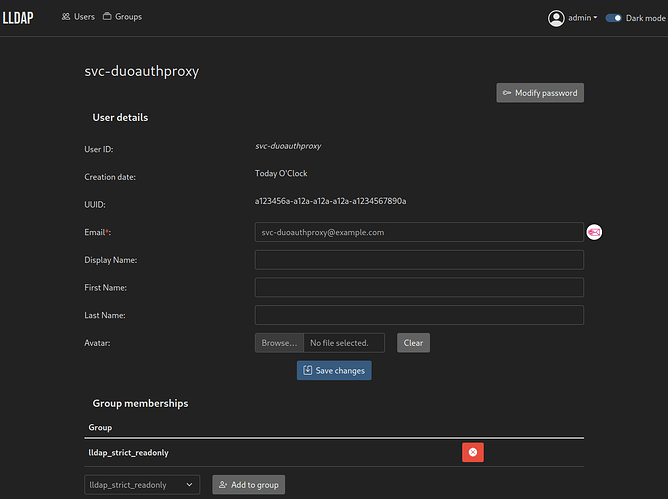Image resolution: width=668 pixels, height=499 pixels.
Task: Click the Today O'Clock creation date
Action: click(x=281, y=173)
